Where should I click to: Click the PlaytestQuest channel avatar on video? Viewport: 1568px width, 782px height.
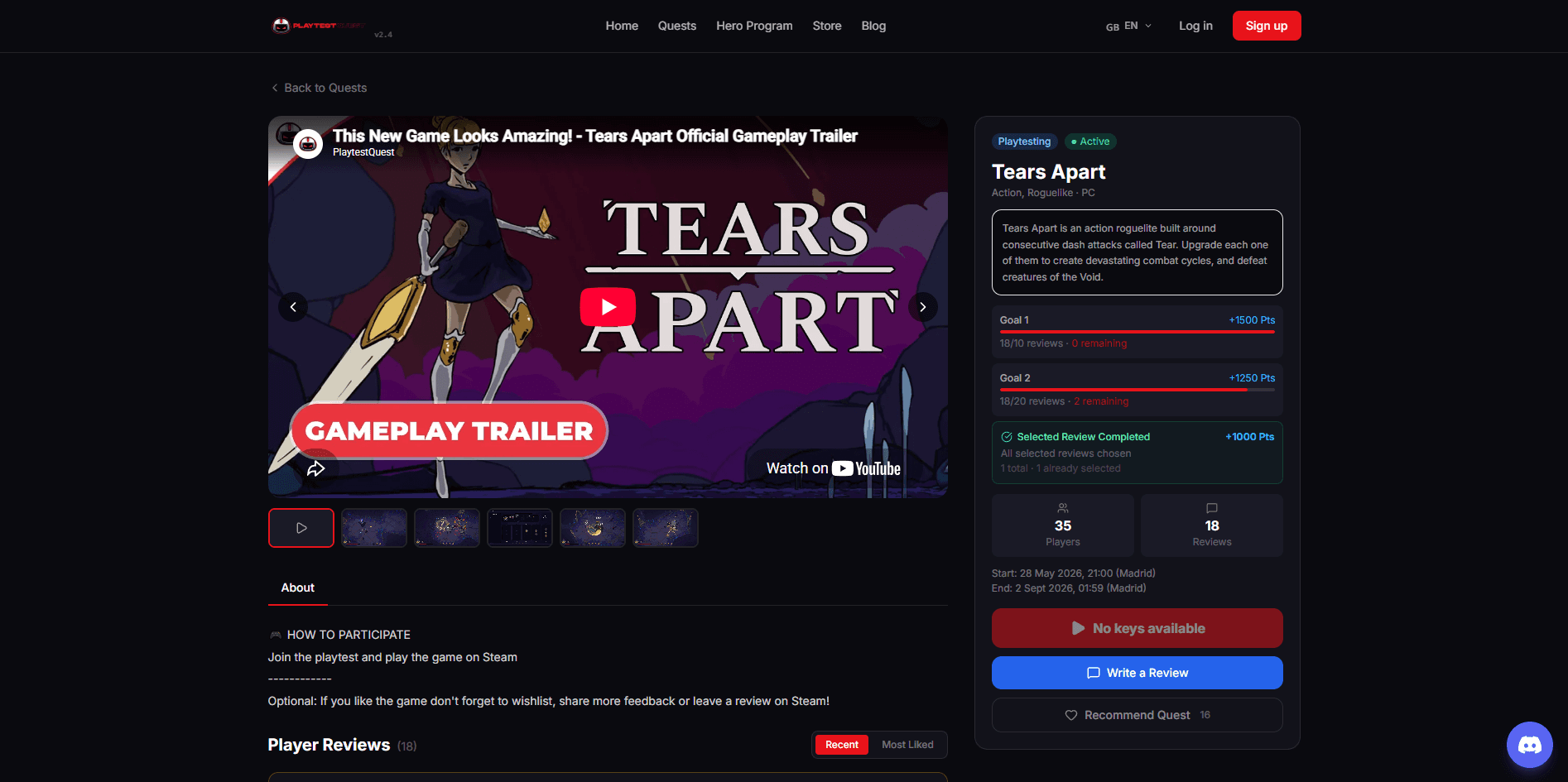(308, 144)
